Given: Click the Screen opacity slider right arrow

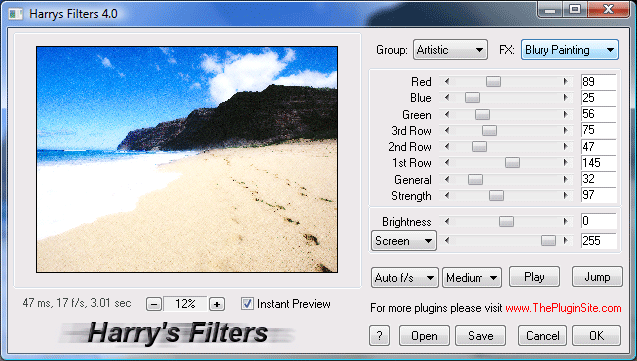Looking at the screenshot, I should click(x=566, y=241).
